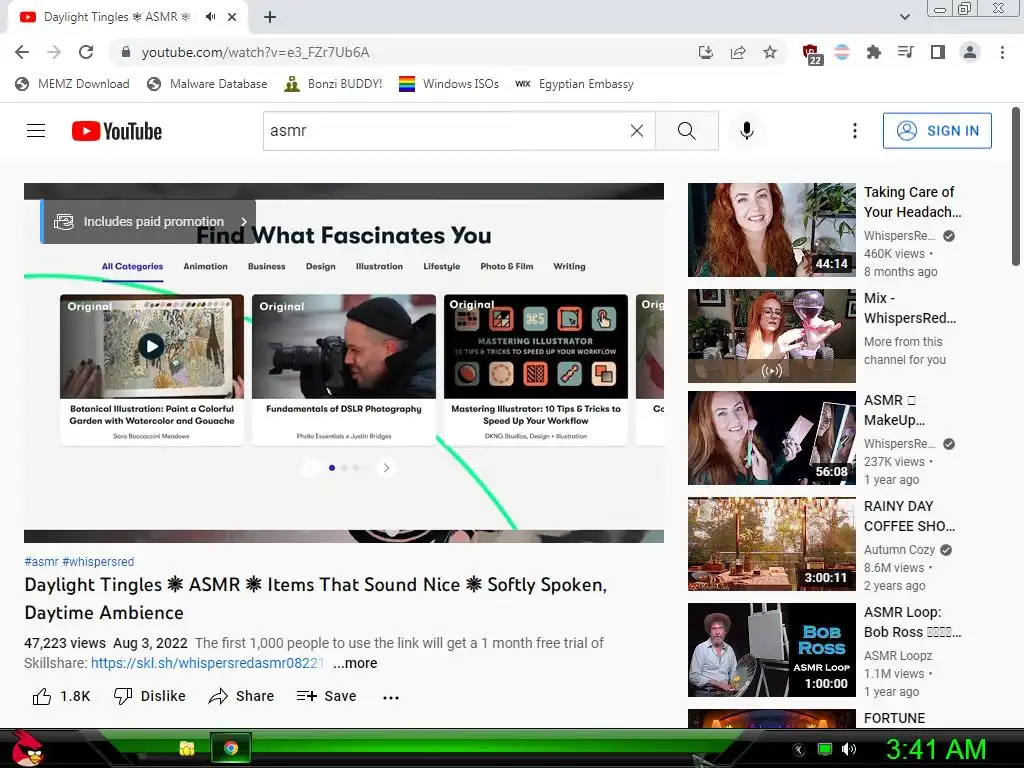The image size is (1024, 768).
Task: Open Taking Care of Your Headache thumbnail
Action: point(771,230)
